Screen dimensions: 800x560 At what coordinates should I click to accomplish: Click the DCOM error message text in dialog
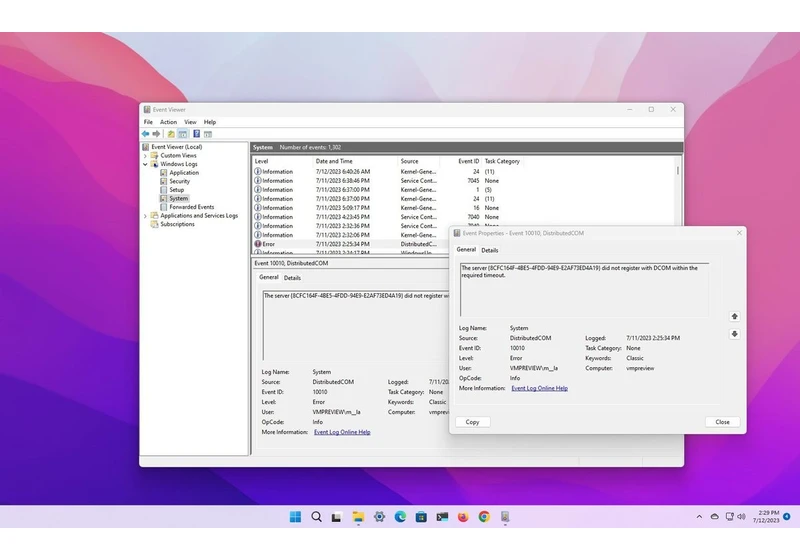click(579, 271)
